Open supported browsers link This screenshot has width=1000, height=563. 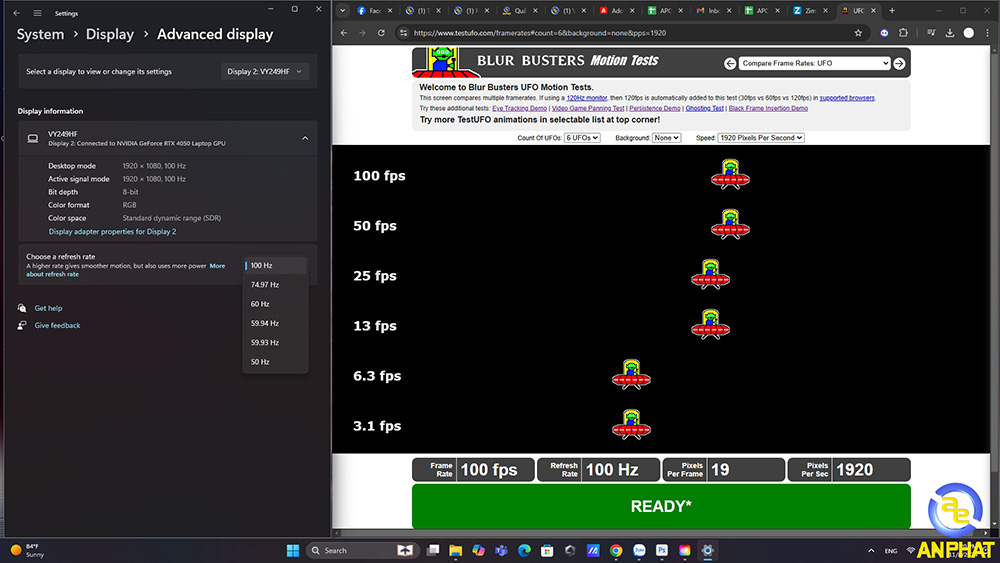point(847,98)
